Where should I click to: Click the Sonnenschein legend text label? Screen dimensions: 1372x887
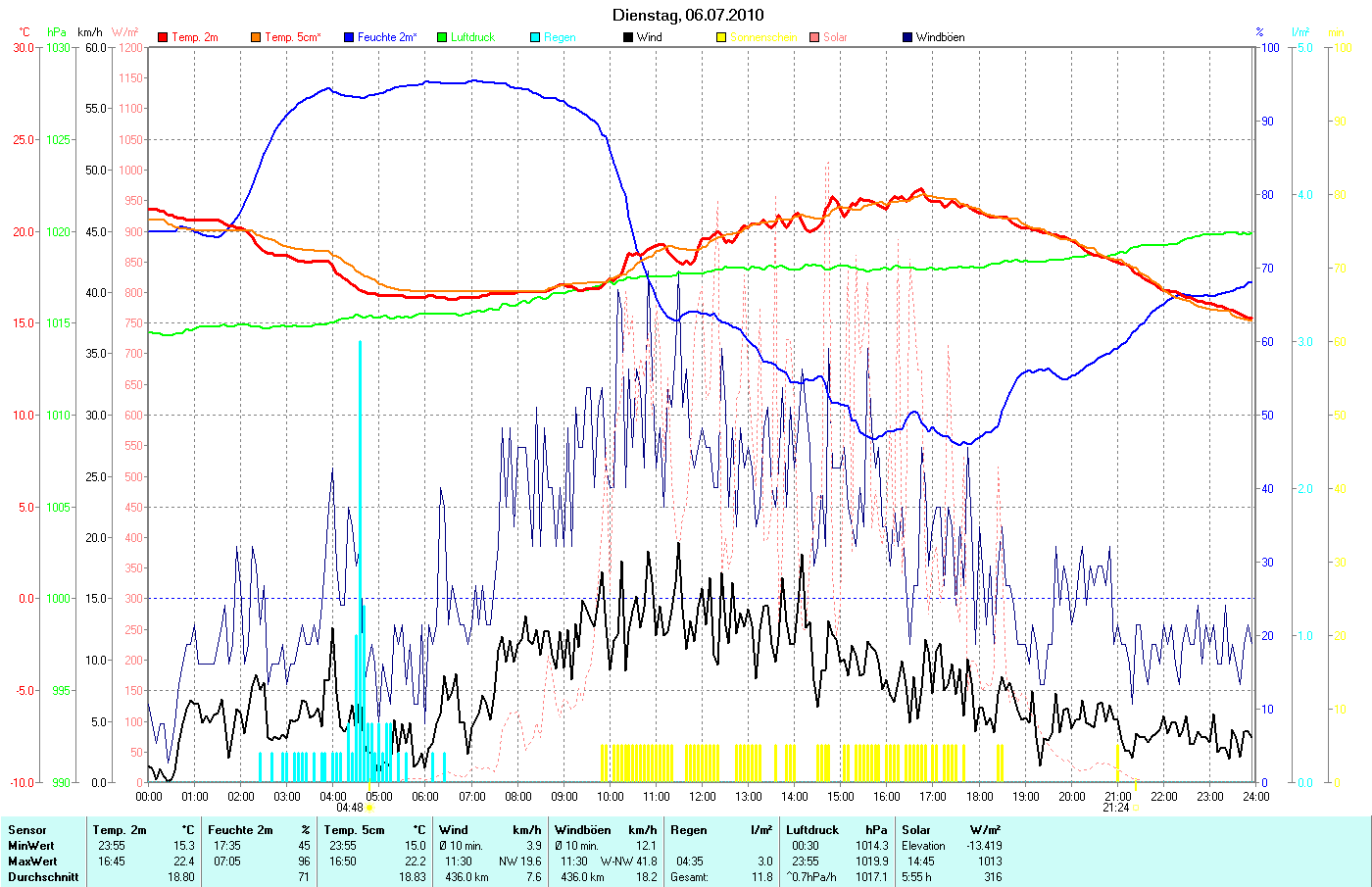pos(763,37)
